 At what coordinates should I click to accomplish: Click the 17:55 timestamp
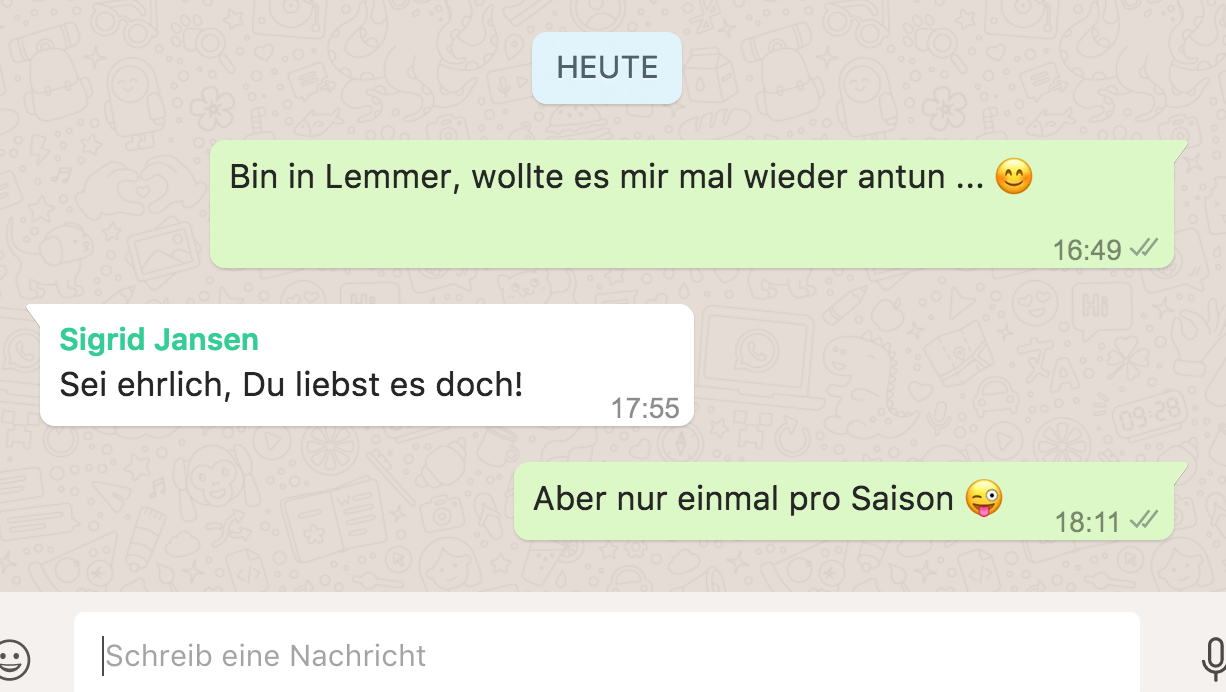click(645, 408)
